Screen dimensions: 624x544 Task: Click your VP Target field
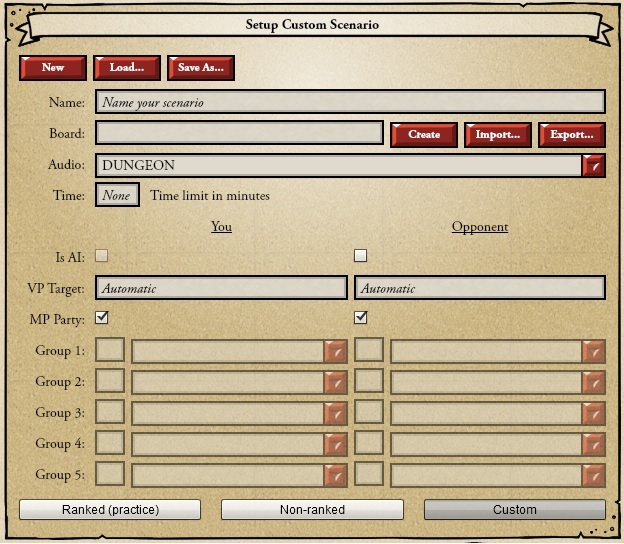(x=221, y=288)
